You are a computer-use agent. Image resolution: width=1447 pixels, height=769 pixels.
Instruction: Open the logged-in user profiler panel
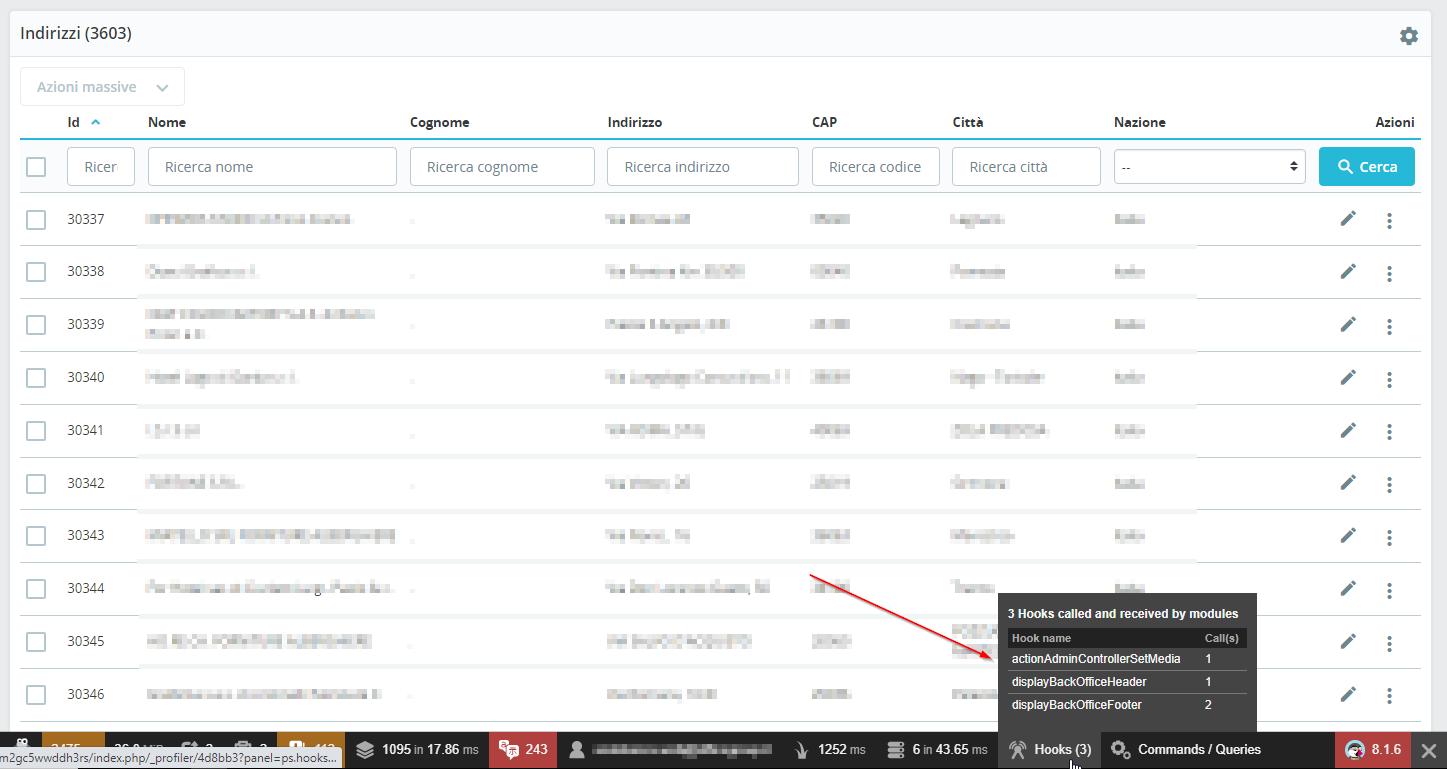pyautogui.click(x=671, y=750)
